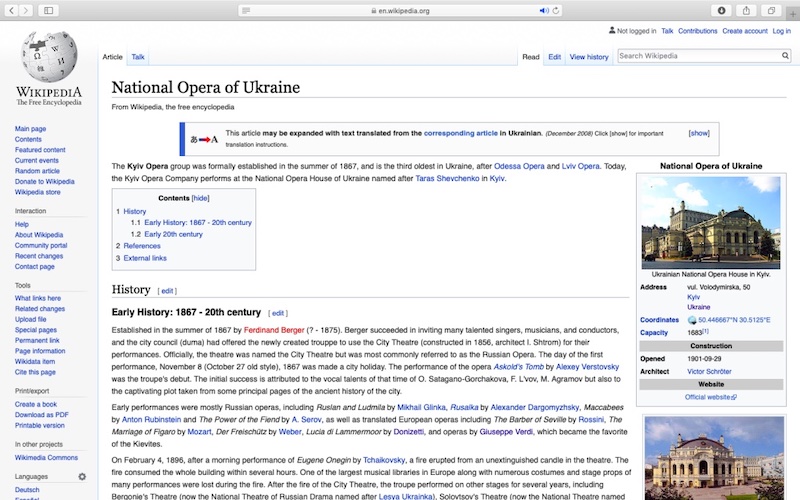Open the Deutsch language link
The width and height of the screenshot is (800, 500).
pyautogui.click(x=27, y=490)
